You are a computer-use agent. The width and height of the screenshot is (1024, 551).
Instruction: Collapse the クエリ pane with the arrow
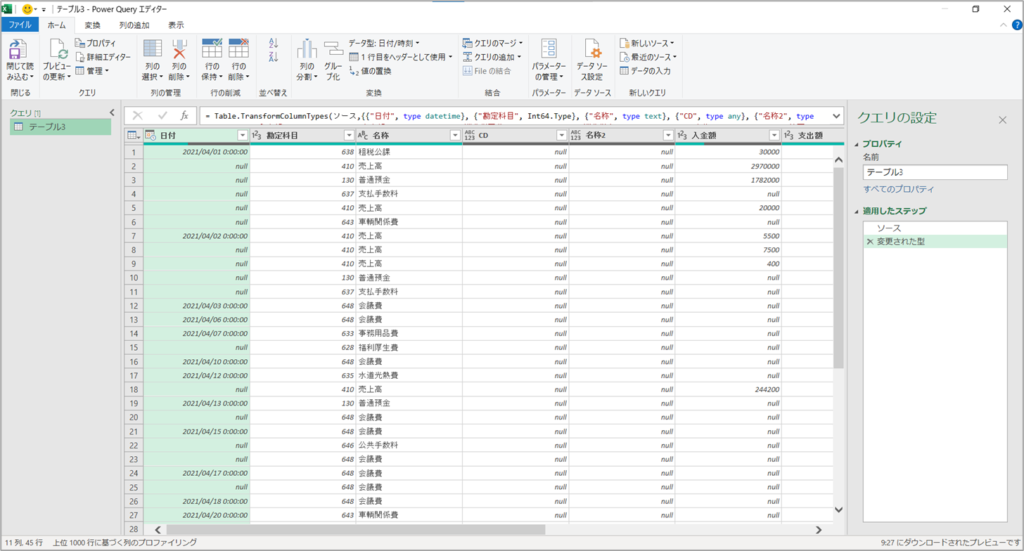pos(112,113)
